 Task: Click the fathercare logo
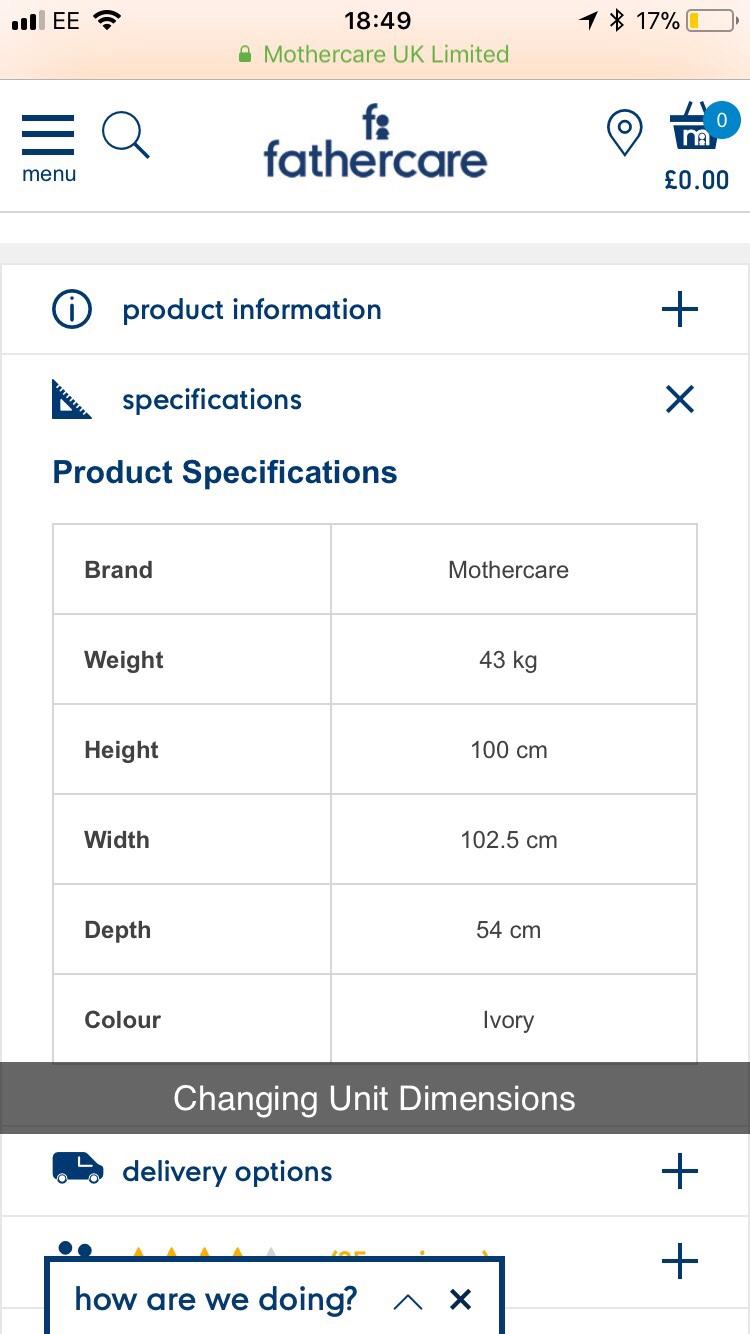(x=375, y=146)
